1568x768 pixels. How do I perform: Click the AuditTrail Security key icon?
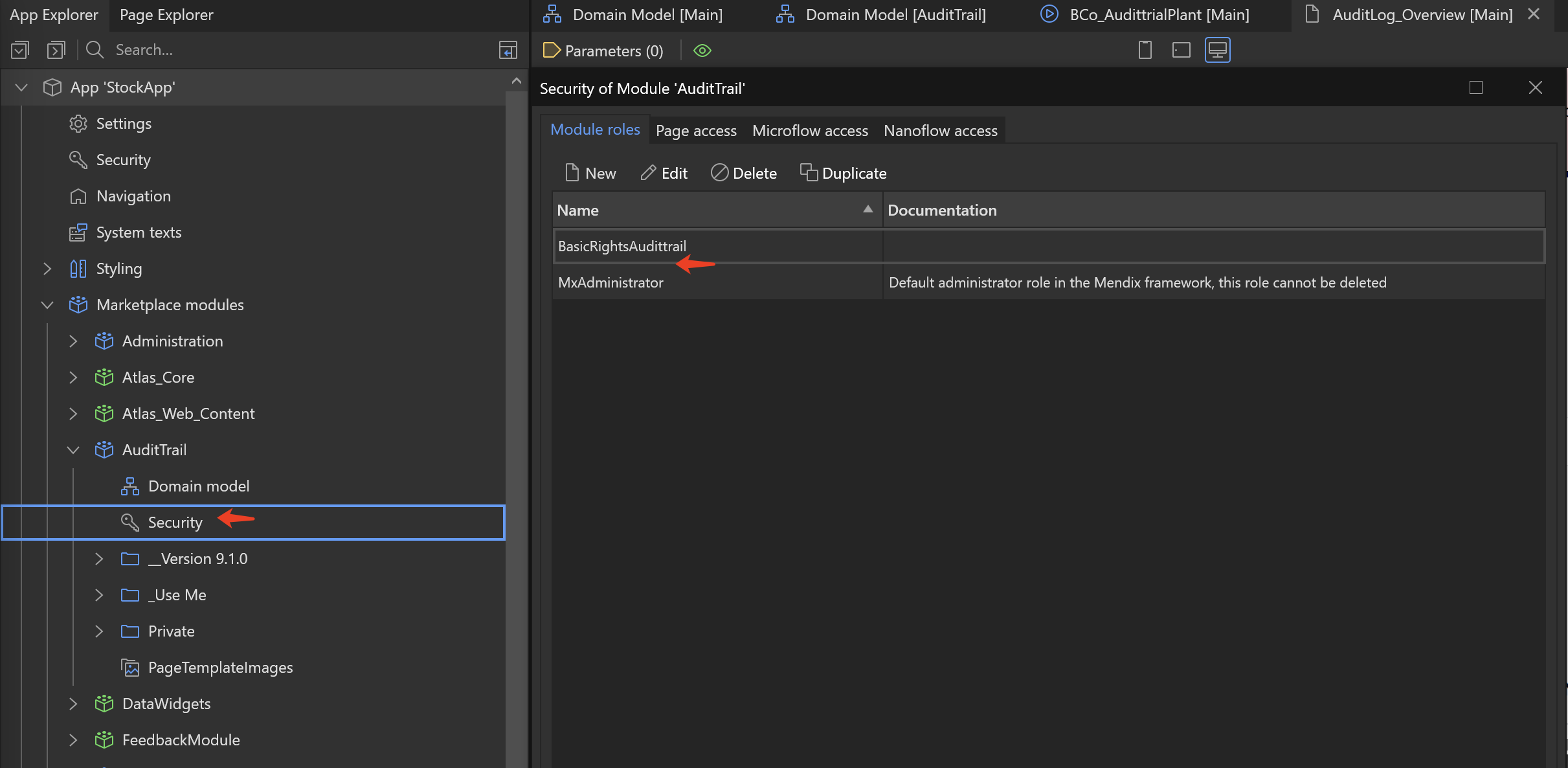coord(130,523)
